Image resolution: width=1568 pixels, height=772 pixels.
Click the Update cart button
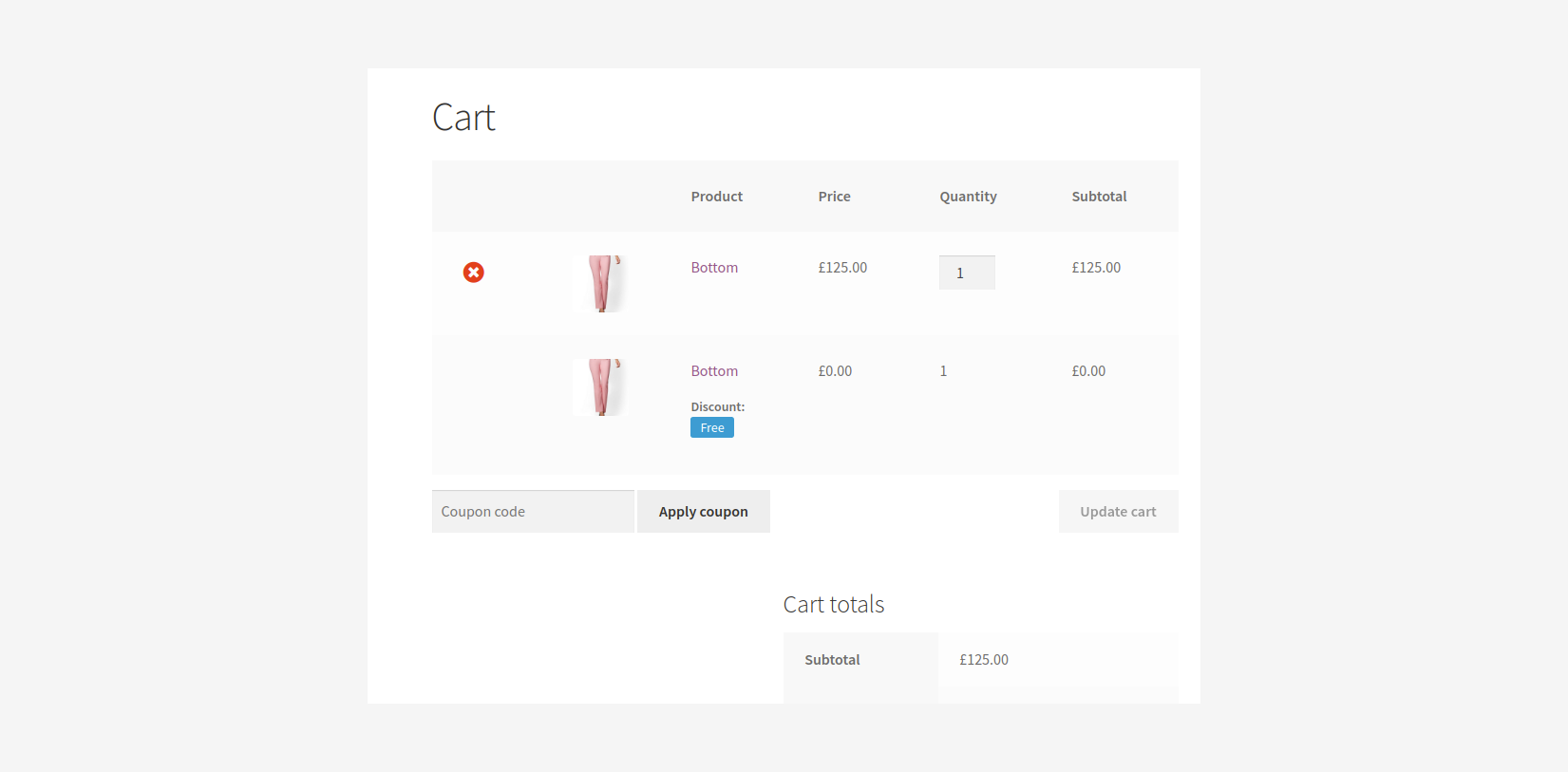pyautogui.click(x=1119, y=512)
